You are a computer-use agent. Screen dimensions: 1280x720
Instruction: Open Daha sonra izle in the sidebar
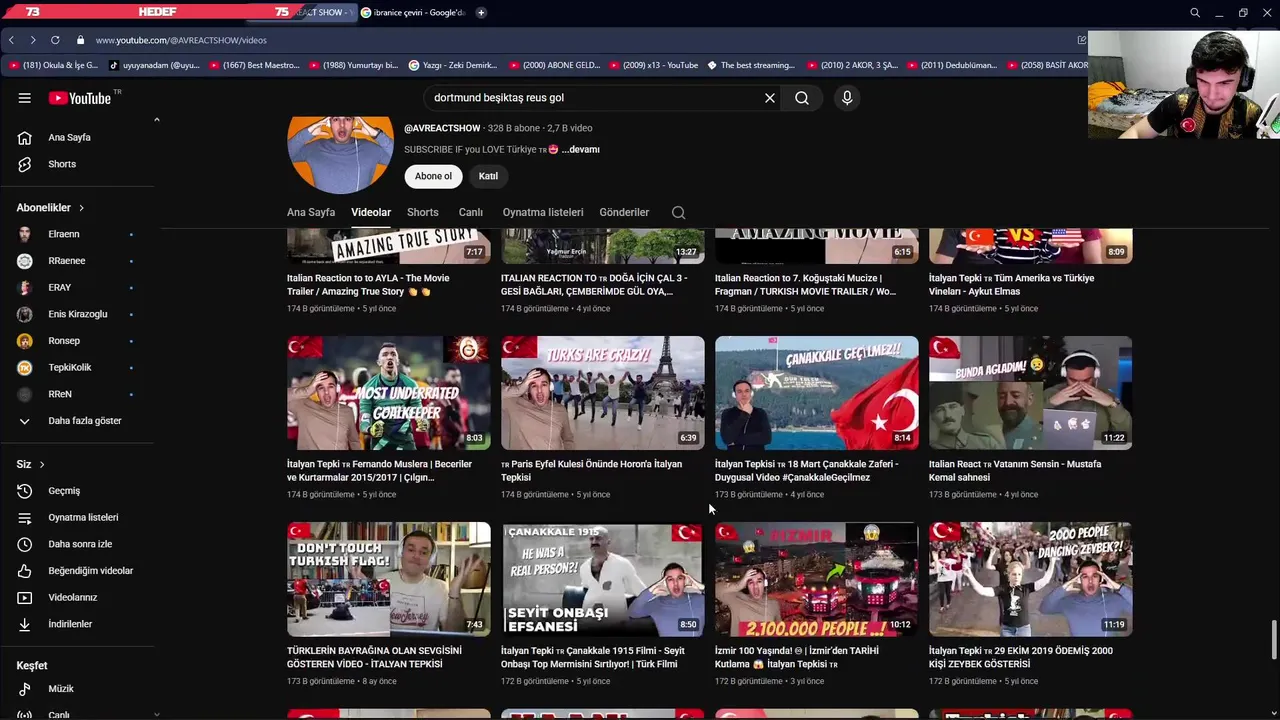coord(80,544)
